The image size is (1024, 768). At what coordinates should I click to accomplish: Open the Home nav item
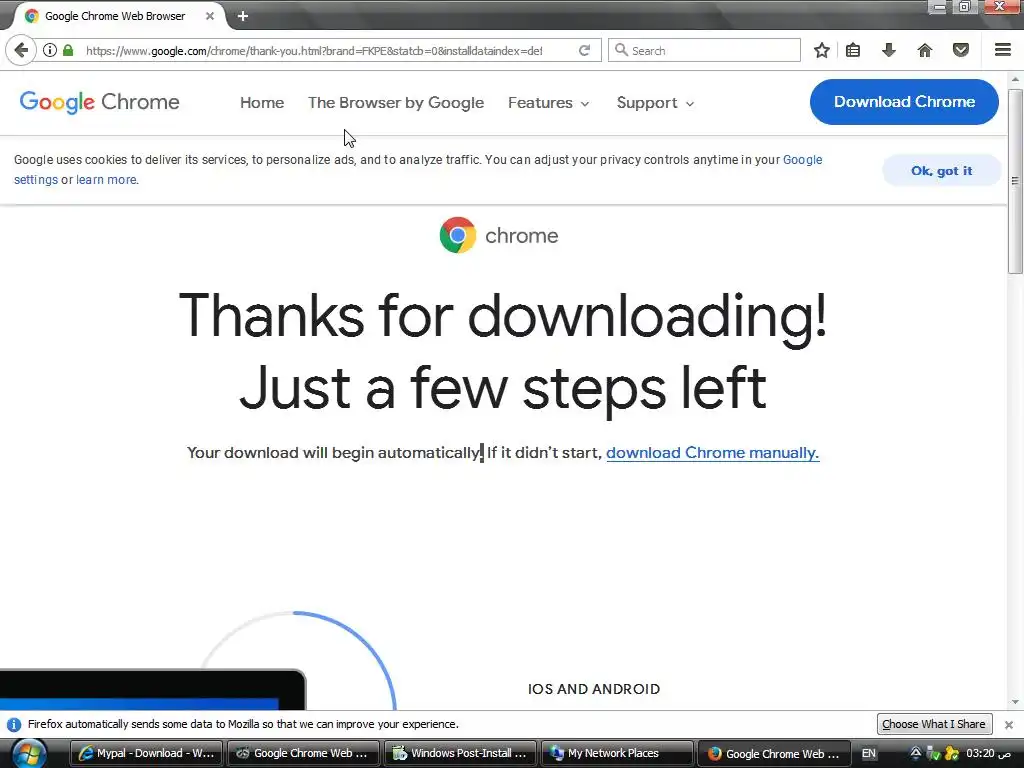pos(262,103)
